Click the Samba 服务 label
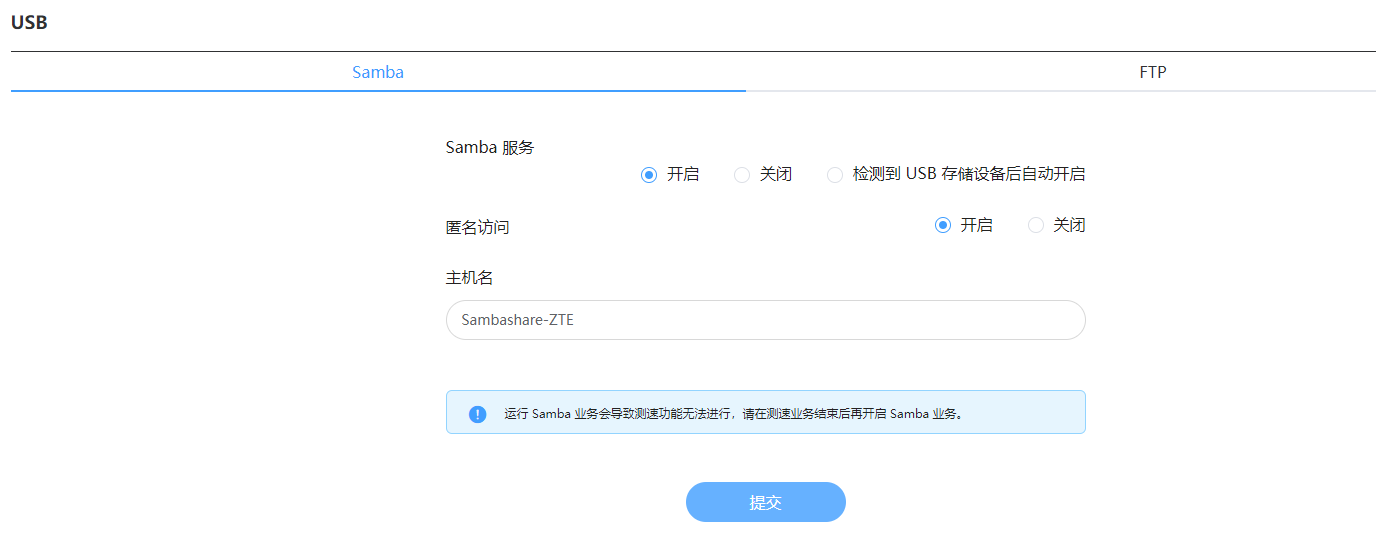 [490, 148]
